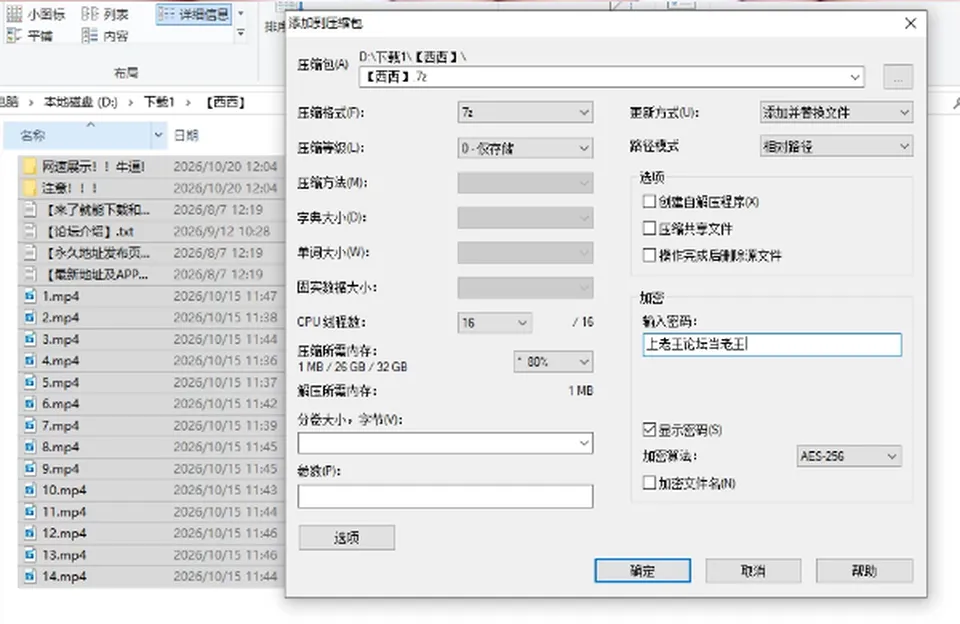
Task: Click the password input field
Action: (772, 344)
